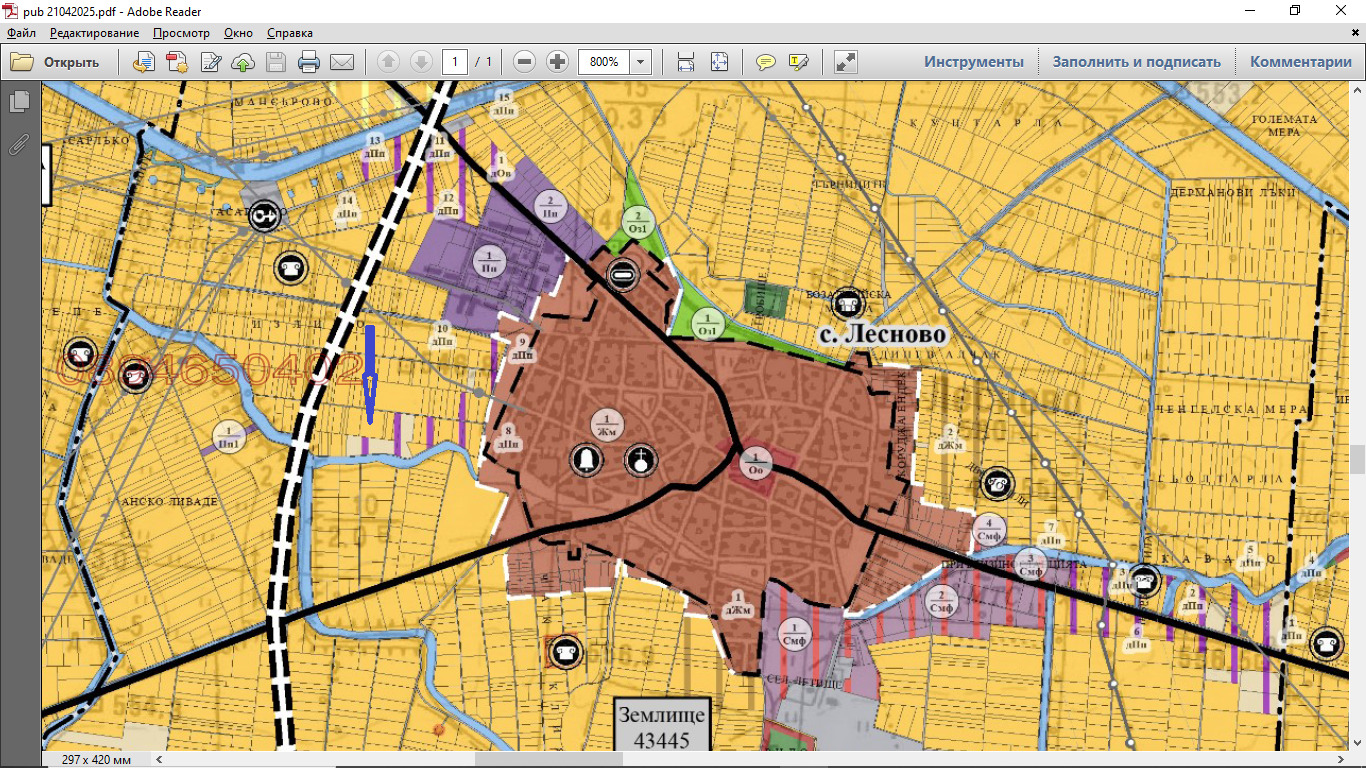Switch to read mode via expand arrows icon
The image size is (1366, 768).
pos(846,62)
